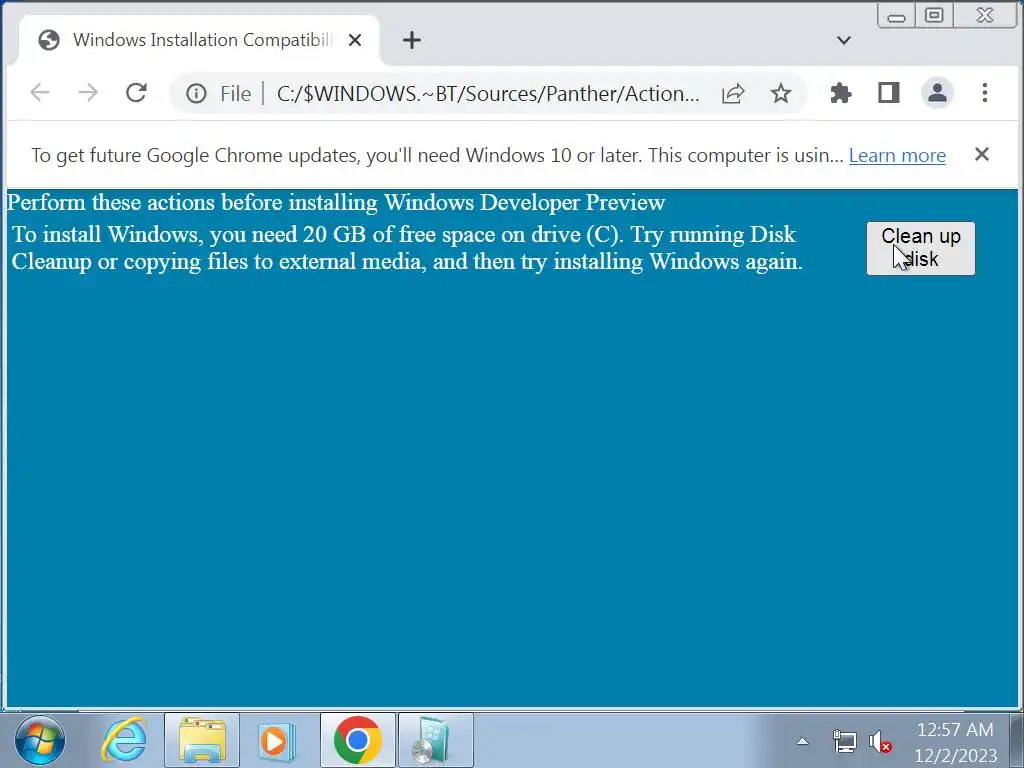Open the Chrome three-dot menu

pos(985,93)
